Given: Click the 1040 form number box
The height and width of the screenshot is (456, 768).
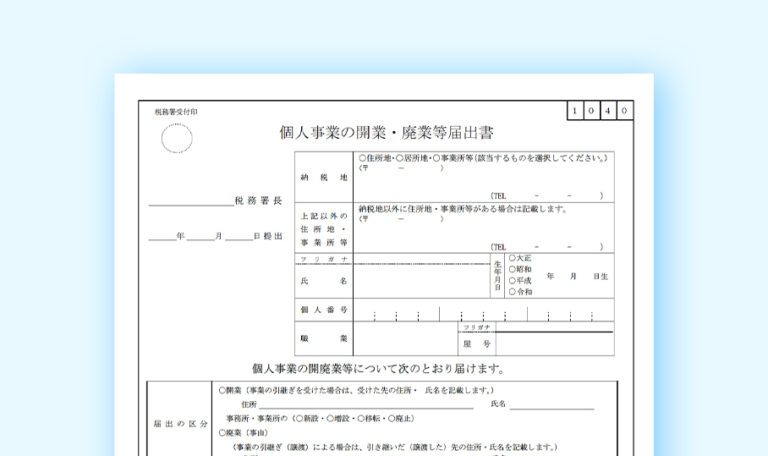Looking at the screenshot, I should click(600, 110).
